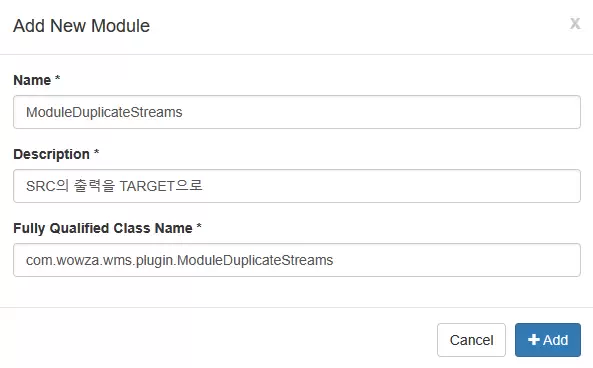The image size is (593, 368).
Task: Close the Add New Module dialog
Action: pyautogui.click(x=575, y=23)
